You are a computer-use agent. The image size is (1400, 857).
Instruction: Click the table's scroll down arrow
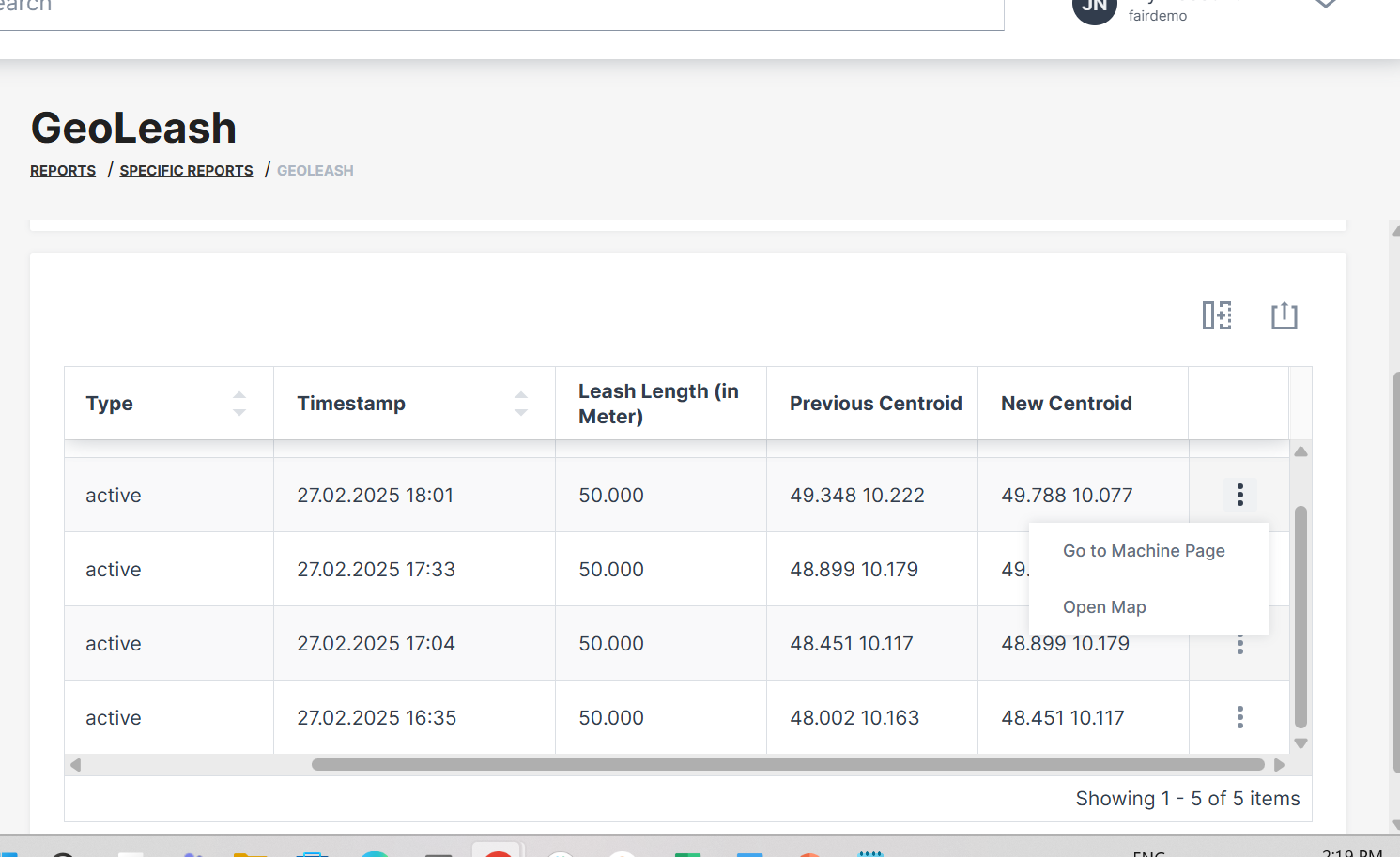pyautogui.click(x=1300, y=743)
